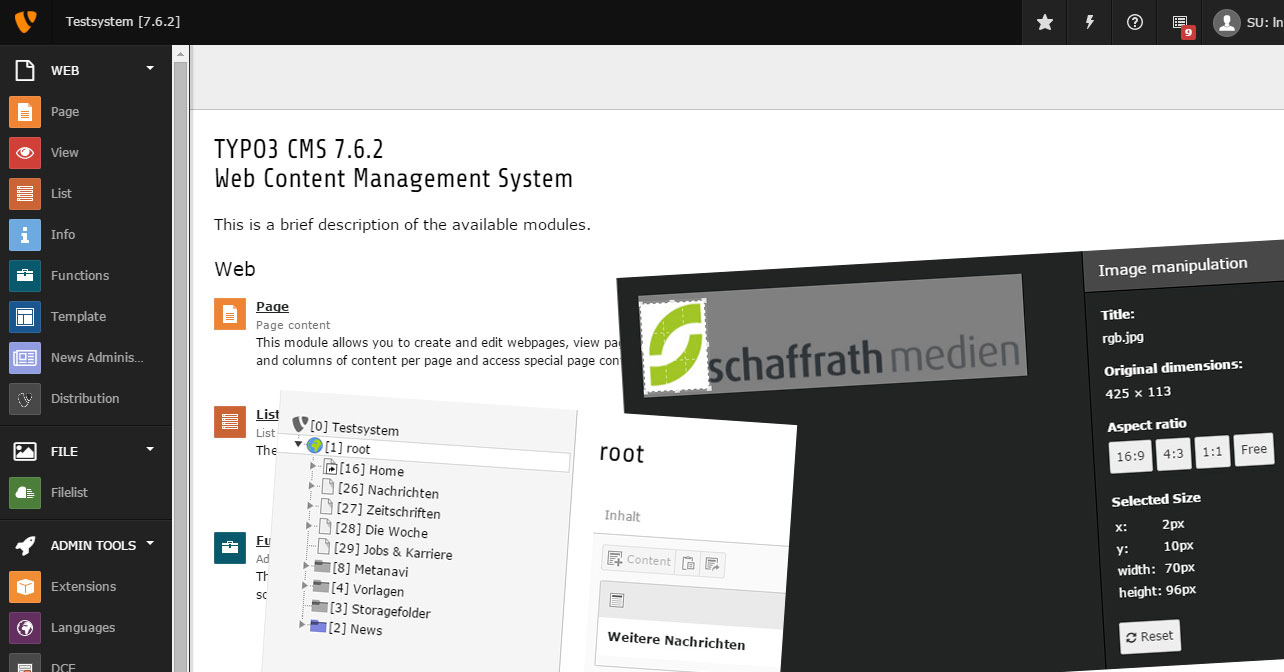Viewport: 1284px width, 672px height.
Task: Open the List module menu item
Action: coord(61,194)
